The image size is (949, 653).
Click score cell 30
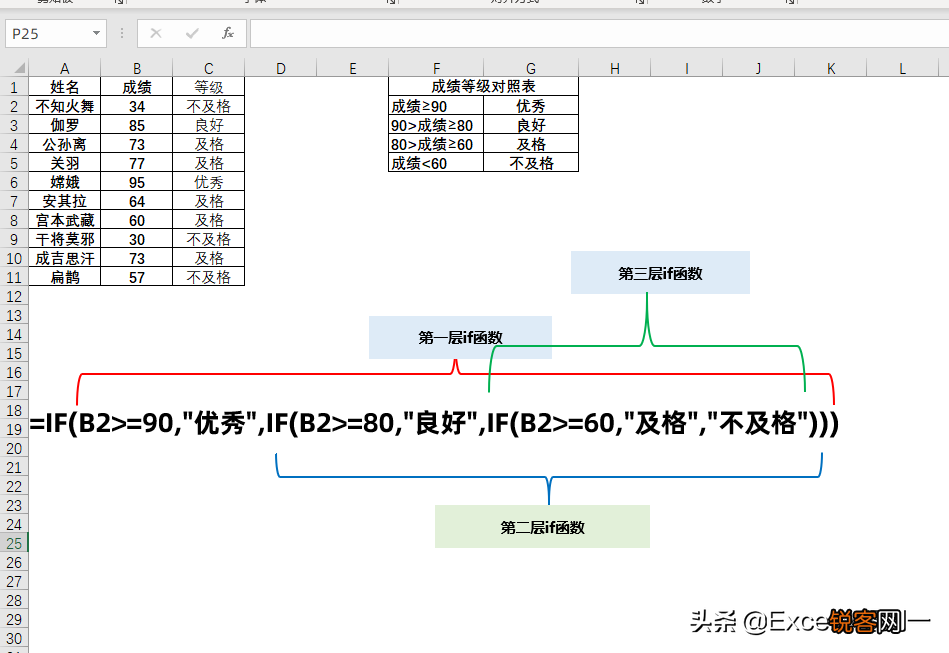[x=137, y=239]
